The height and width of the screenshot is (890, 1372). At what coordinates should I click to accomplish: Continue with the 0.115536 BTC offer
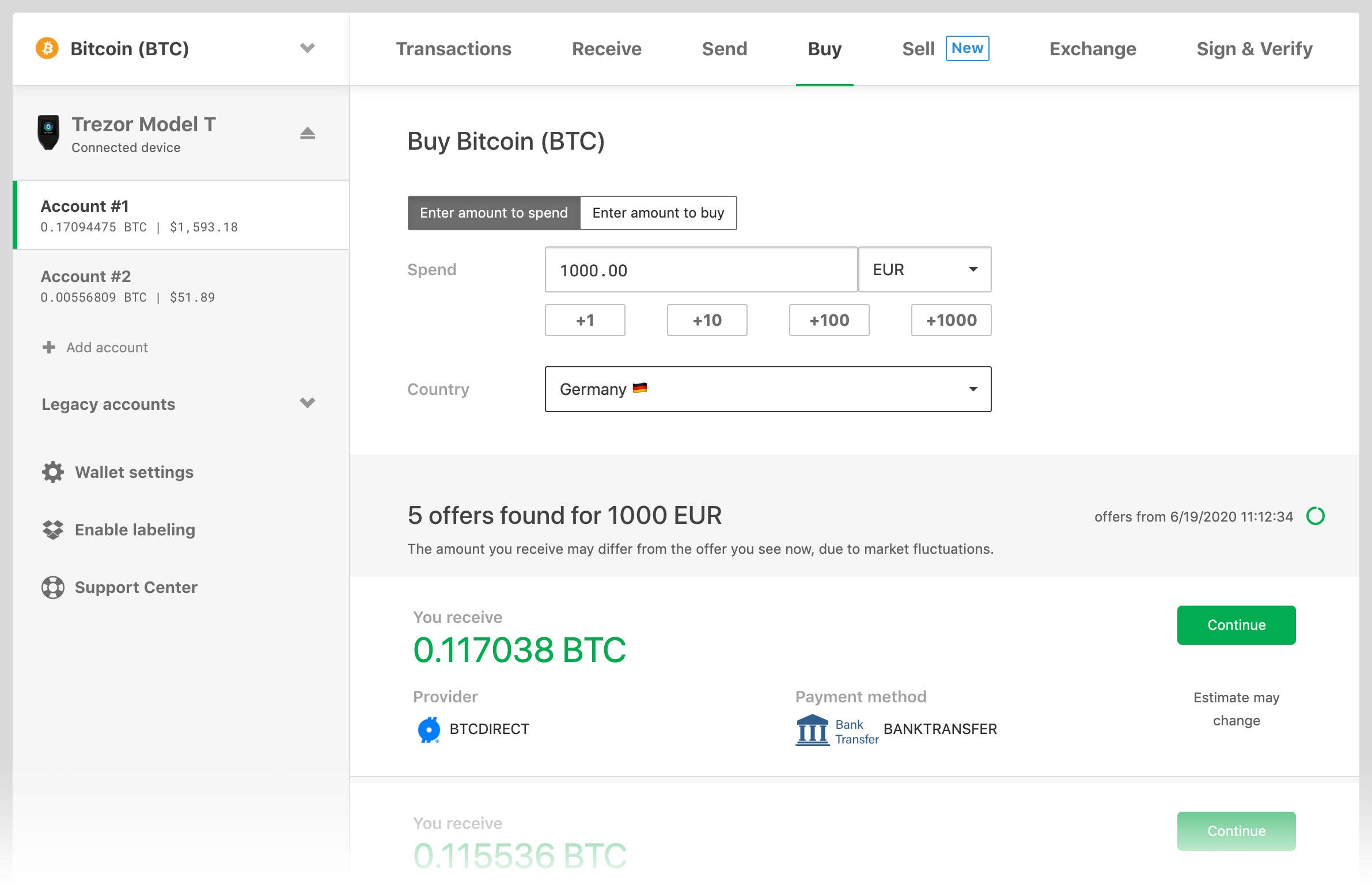[1237, 831]
